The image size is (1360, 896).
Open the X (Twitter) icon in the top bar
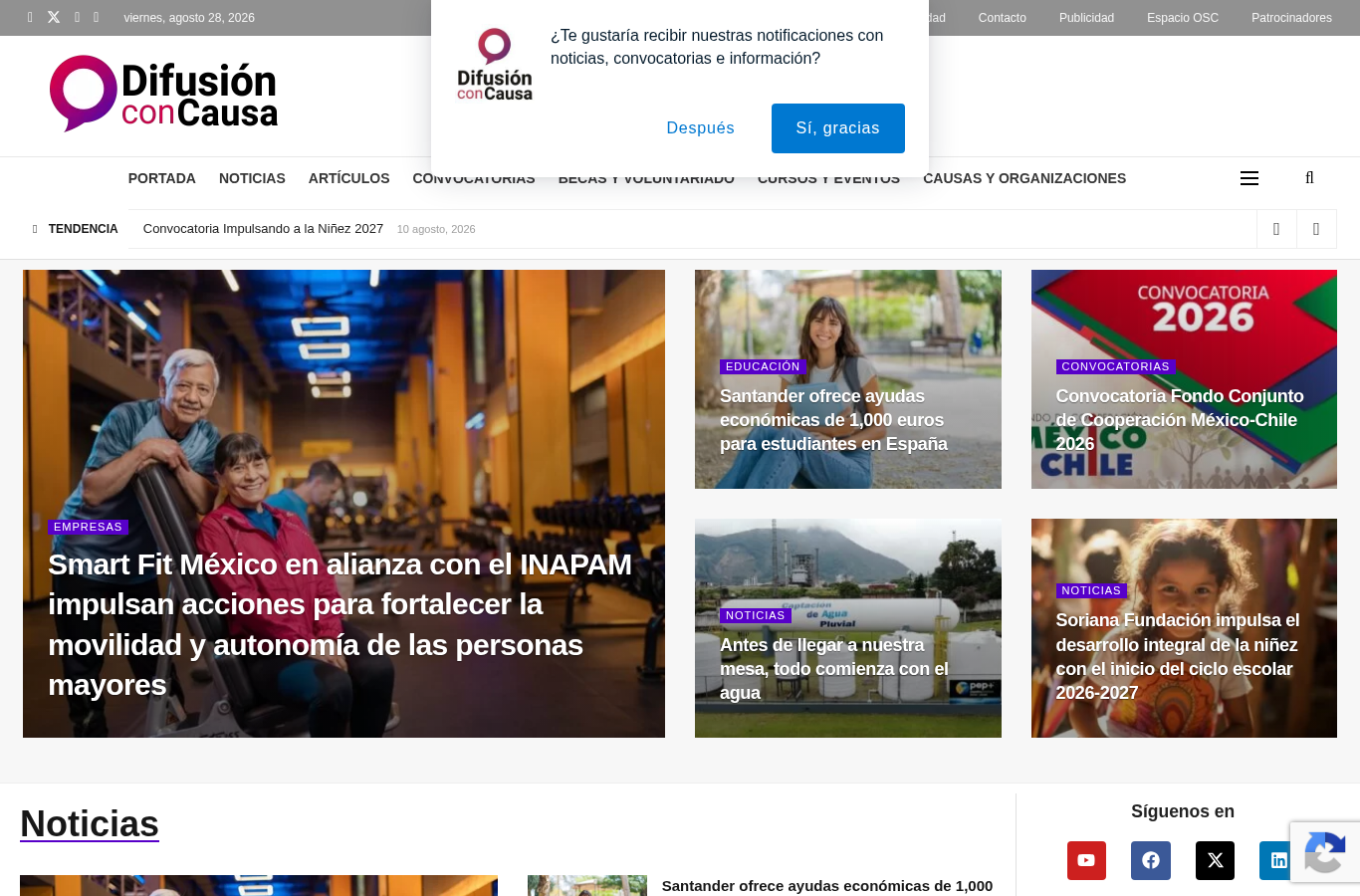[x=54, y=17]
